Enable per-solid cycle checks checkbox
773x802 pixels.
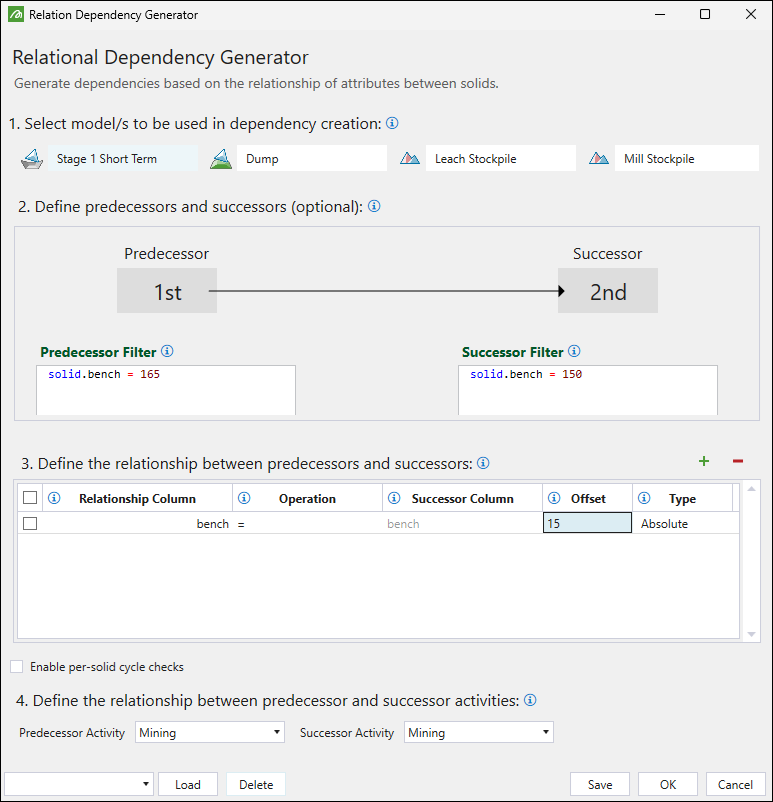tap(17, 667)
